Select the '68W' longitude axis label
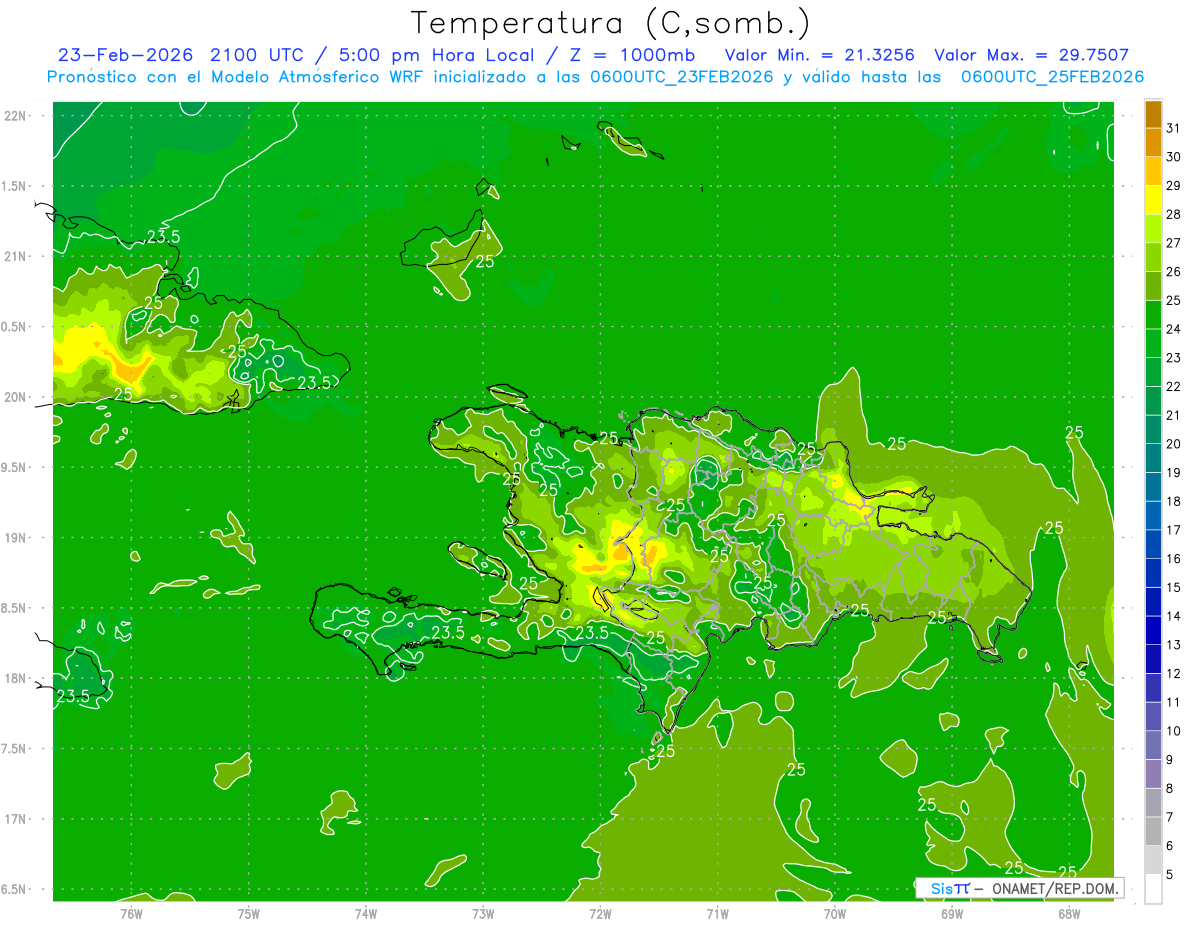The image size is (1200, 927). (x=1069, y=913)
